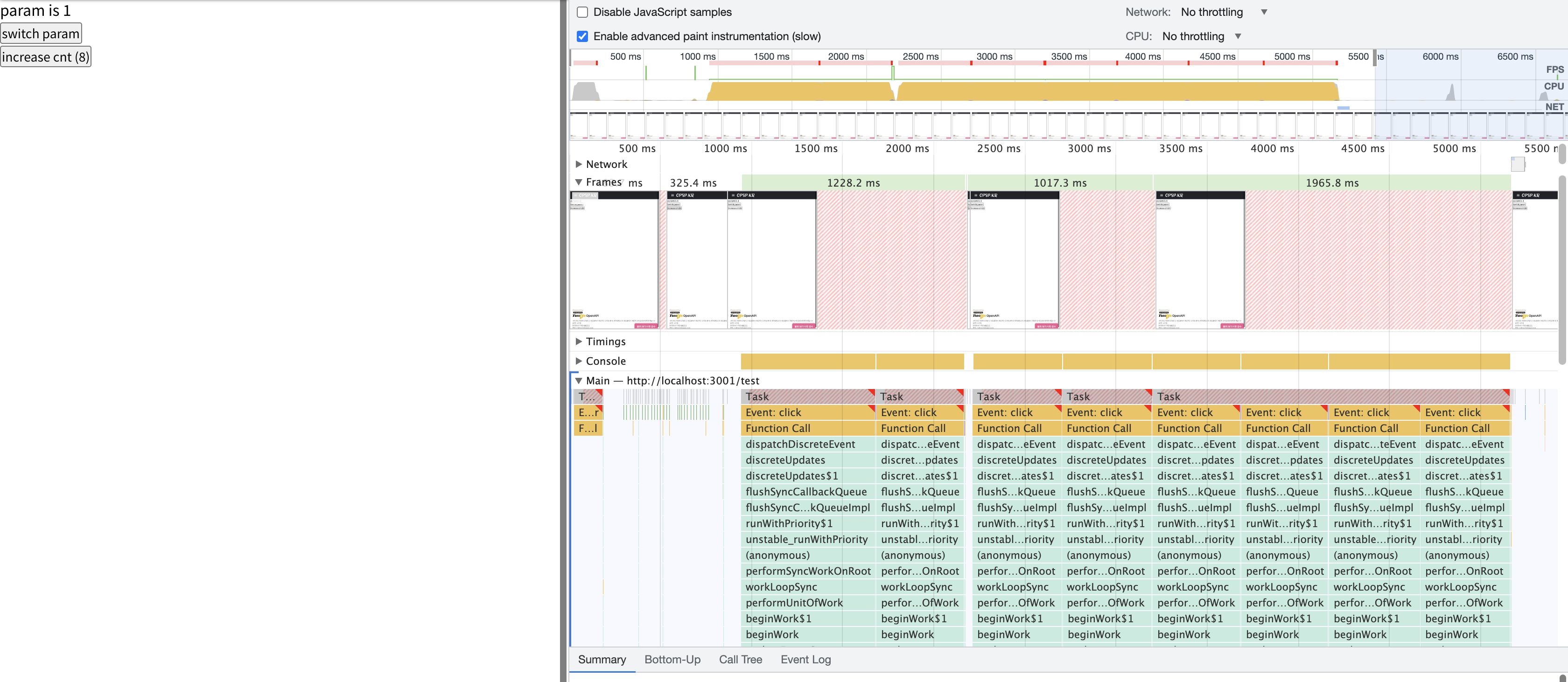
Task: Click the first frame screenshot thumbnail
Action: 614,260
